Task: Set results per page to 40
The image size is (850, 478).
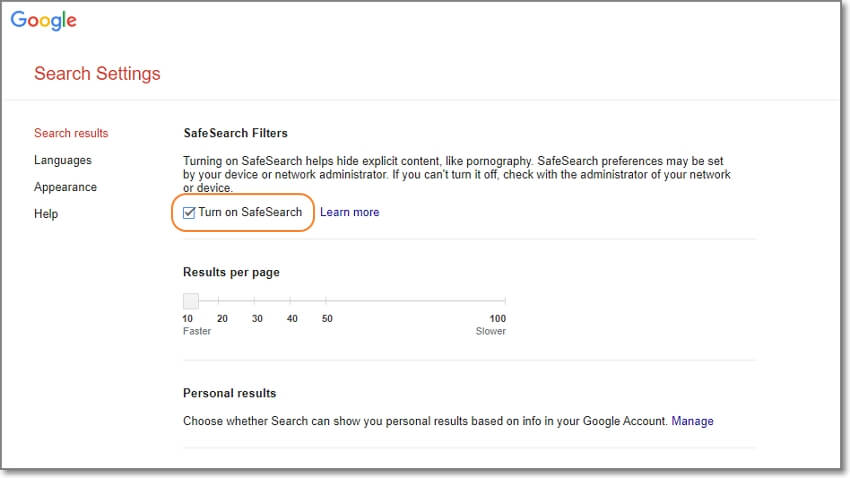Action: click(x=292, y=300)
